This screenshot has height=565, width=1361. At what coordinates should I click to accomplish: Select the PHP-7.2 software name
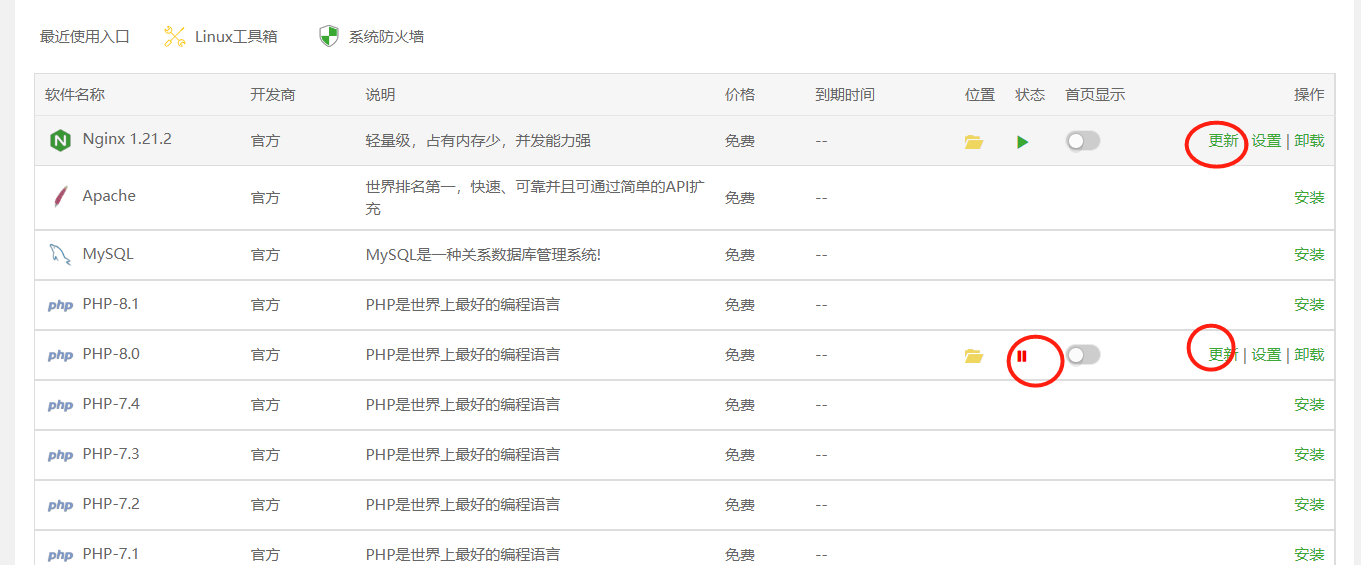point(111,504)
